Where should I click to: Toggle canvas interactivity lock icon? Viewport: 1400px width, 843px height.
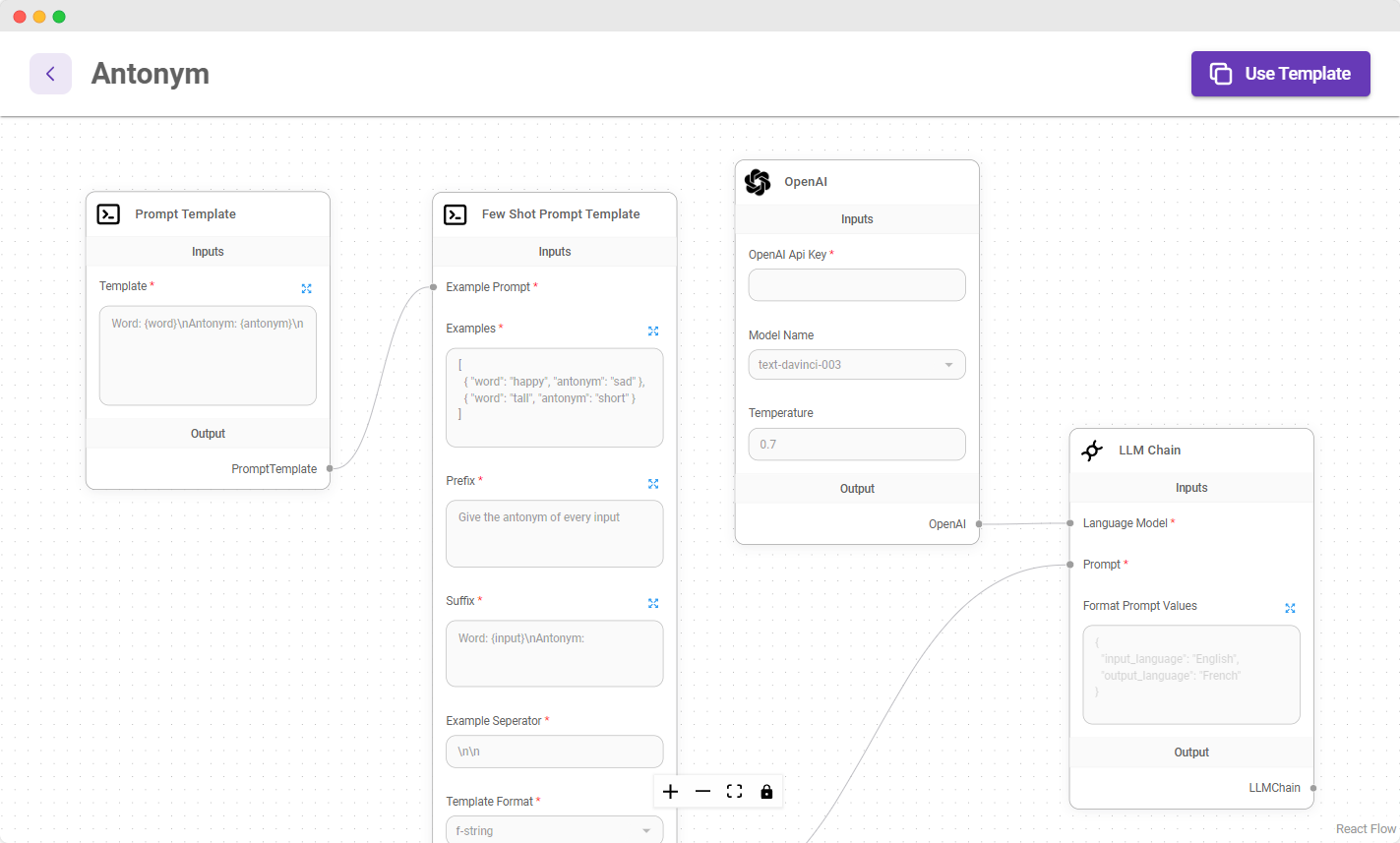point(766,792)
